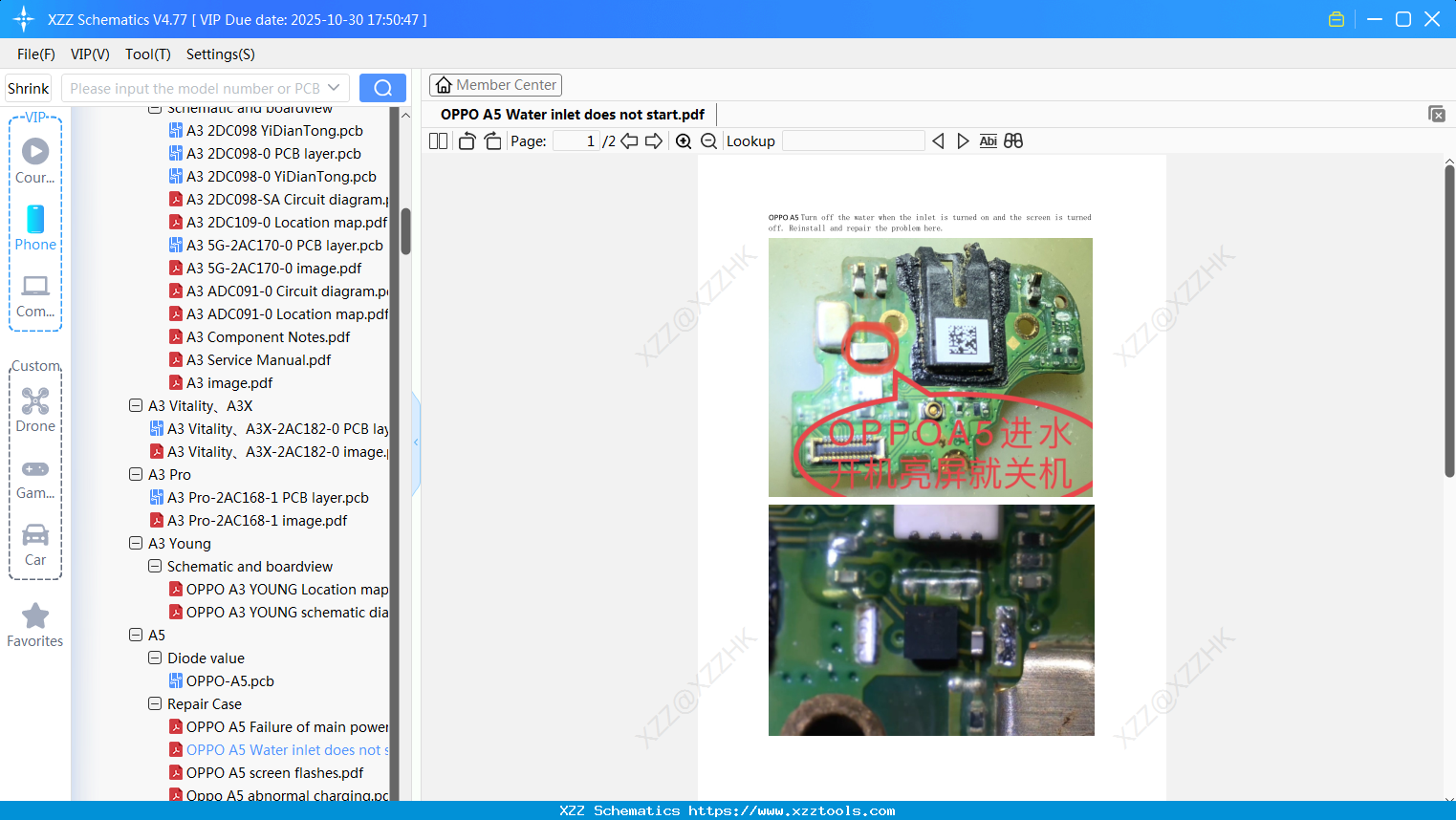1456x820 pixels.
Task: Select the Phone category icon
Action: (35, 228)
